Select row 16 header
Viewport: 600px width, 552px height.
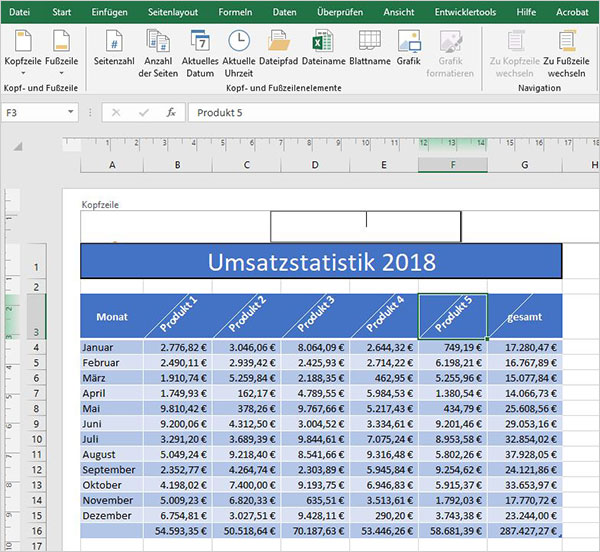36,531
